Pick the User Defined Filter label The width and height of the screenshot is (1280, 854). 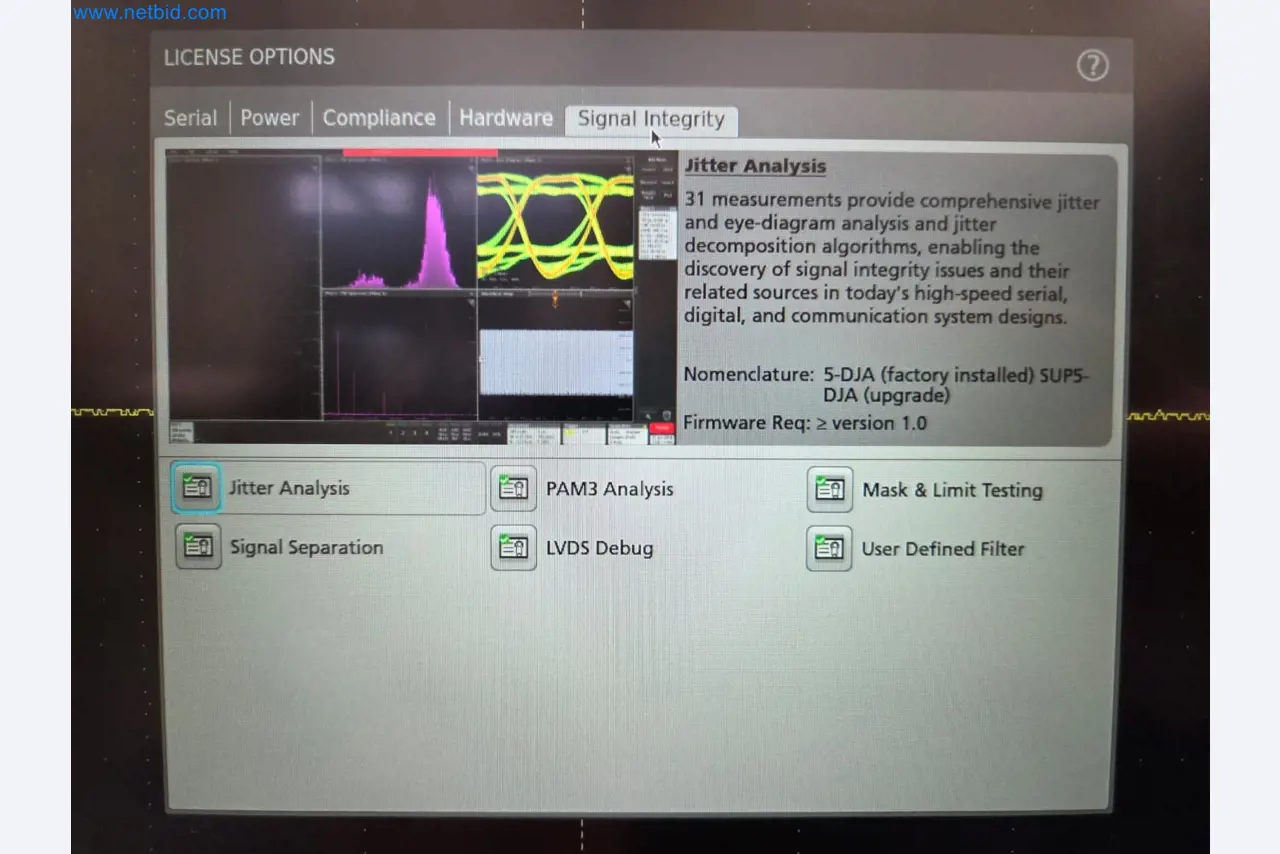coord(943,549)
